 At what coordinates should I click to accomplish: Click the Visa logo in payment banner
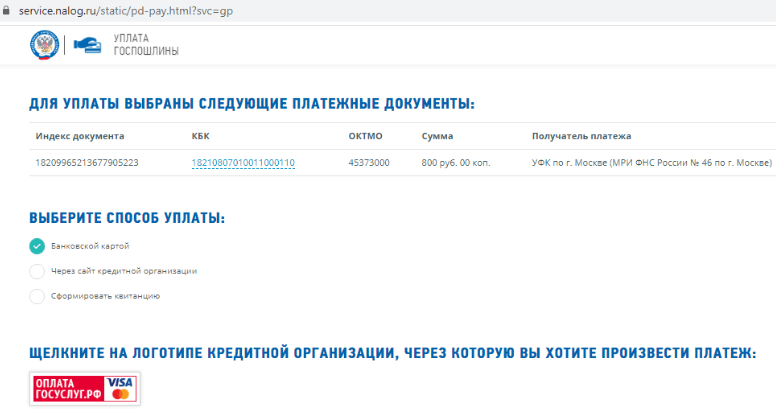121,382
